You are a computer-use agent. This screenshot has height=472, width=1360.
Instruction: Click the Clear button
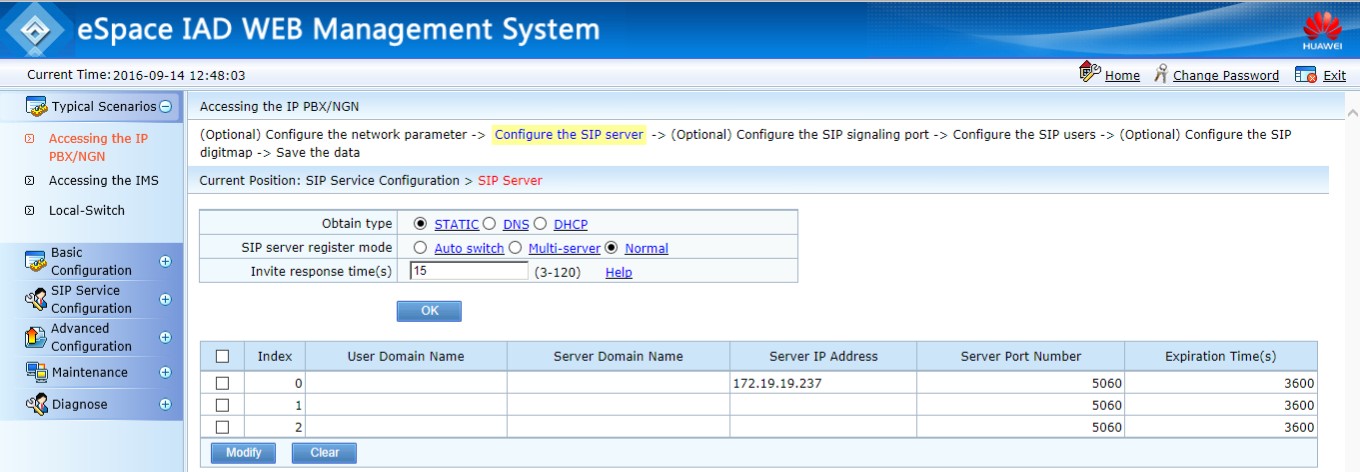click(325, 453)
